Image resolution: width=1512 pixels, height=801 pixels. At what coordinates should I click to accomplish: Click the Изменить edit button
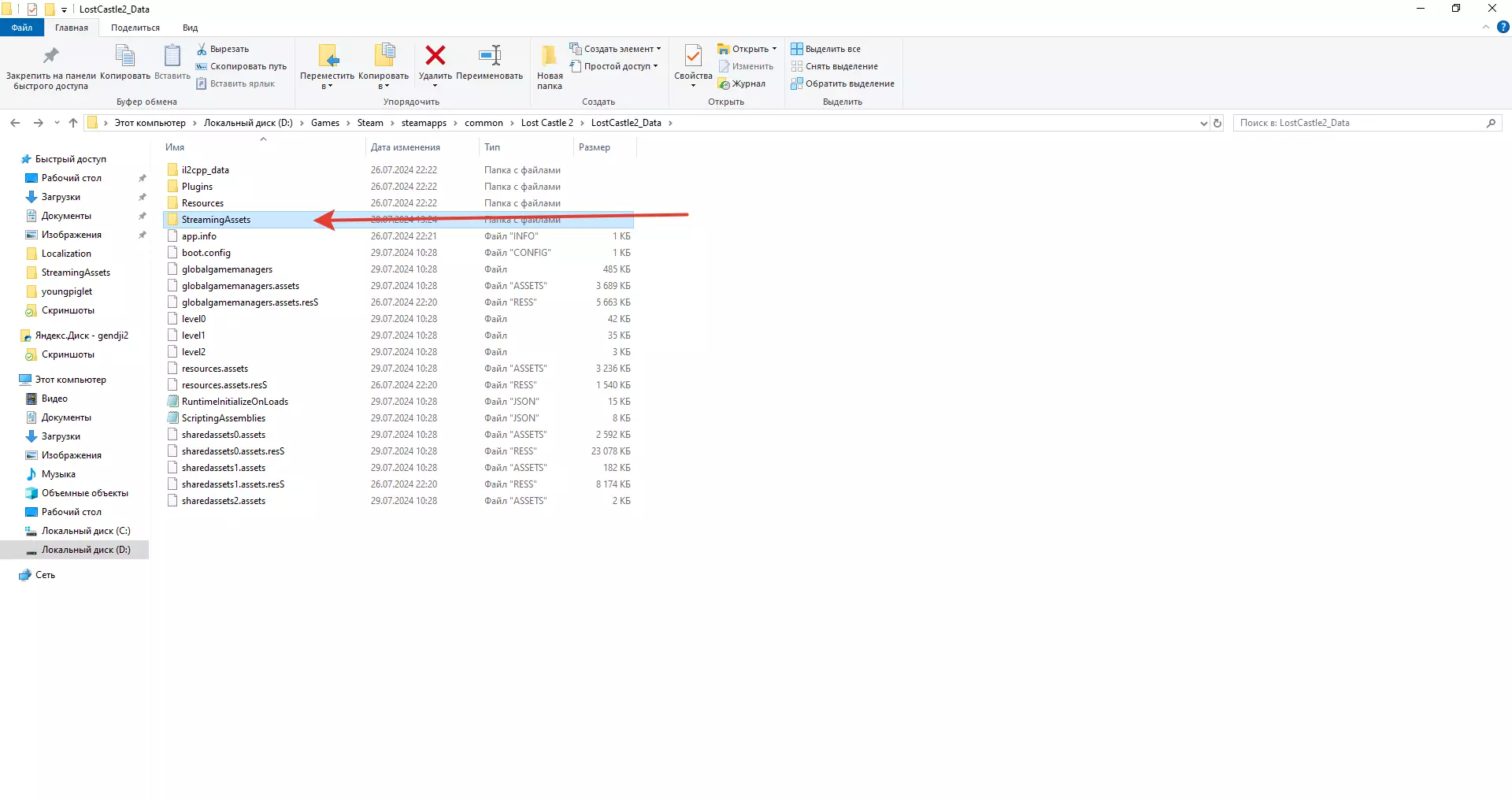pyautogui.click(x=746, y=66)
